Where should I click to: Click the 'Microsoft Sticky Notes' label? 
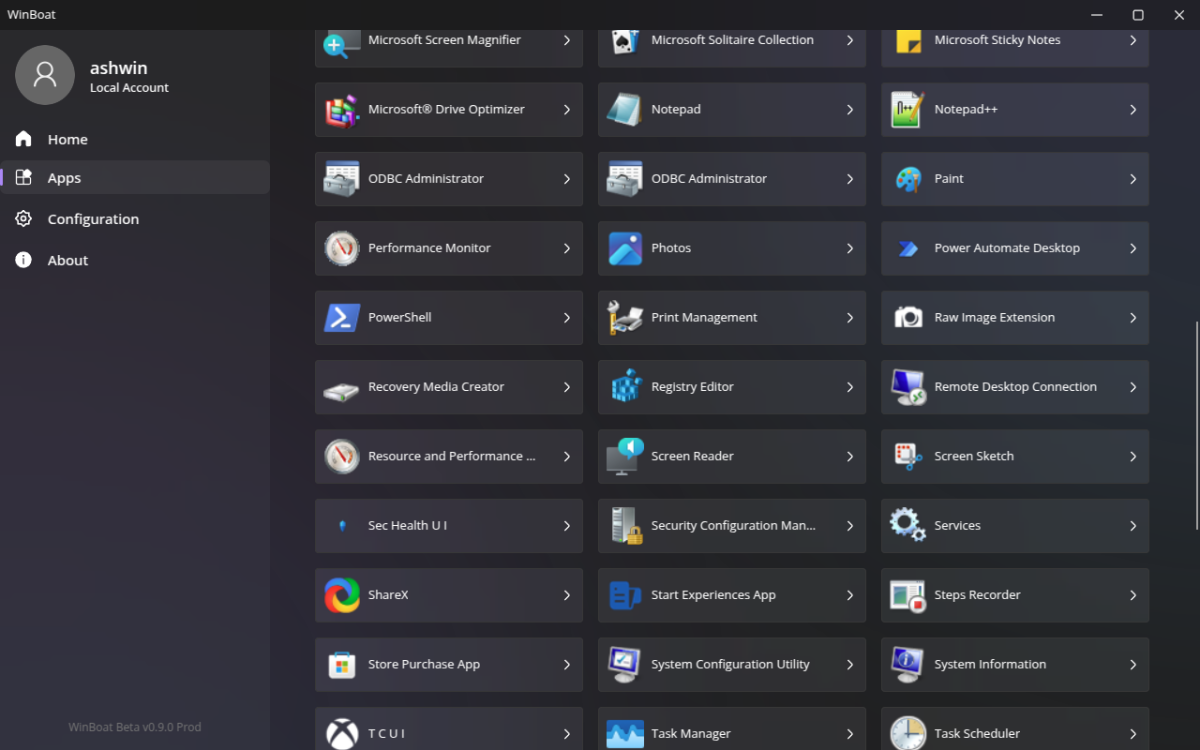[997, 40]
